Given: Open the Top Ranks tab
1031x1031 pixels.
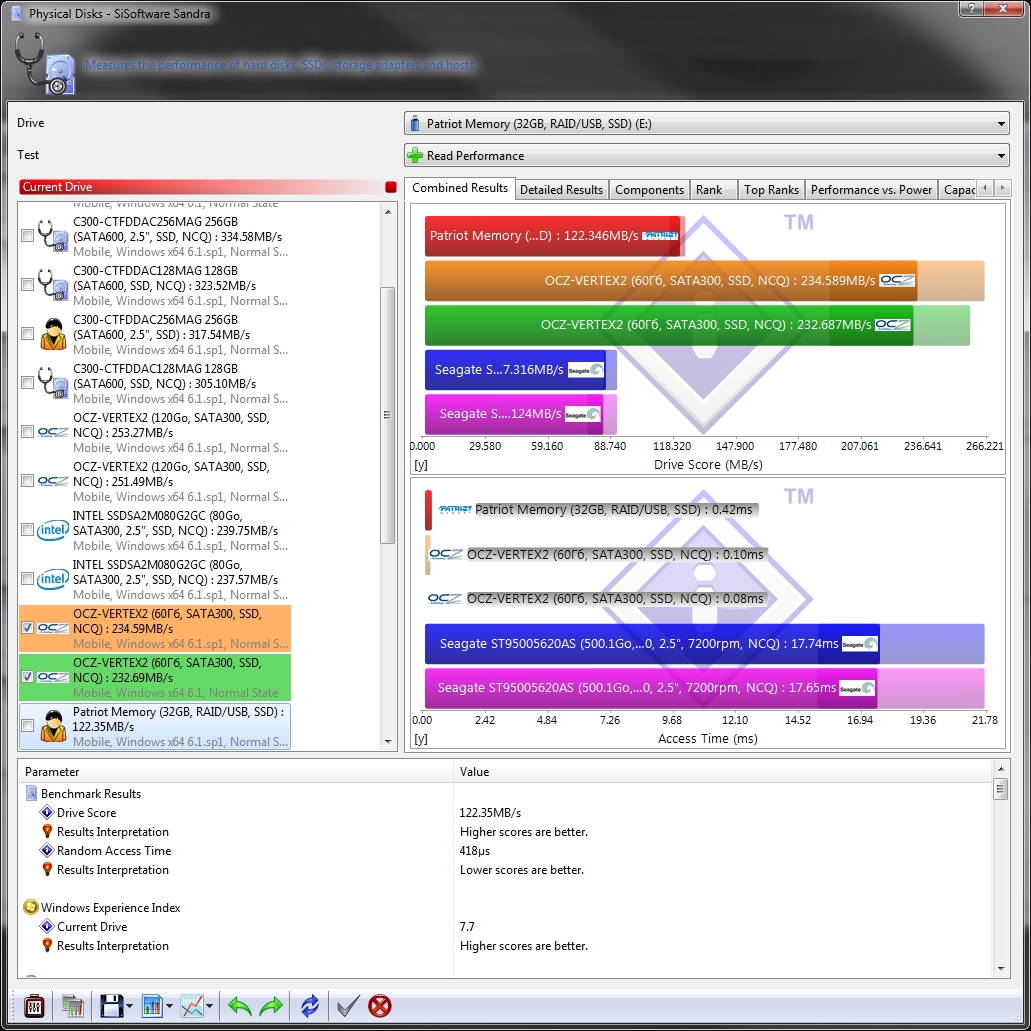Looking at the screenshot, I should (771, 189).
